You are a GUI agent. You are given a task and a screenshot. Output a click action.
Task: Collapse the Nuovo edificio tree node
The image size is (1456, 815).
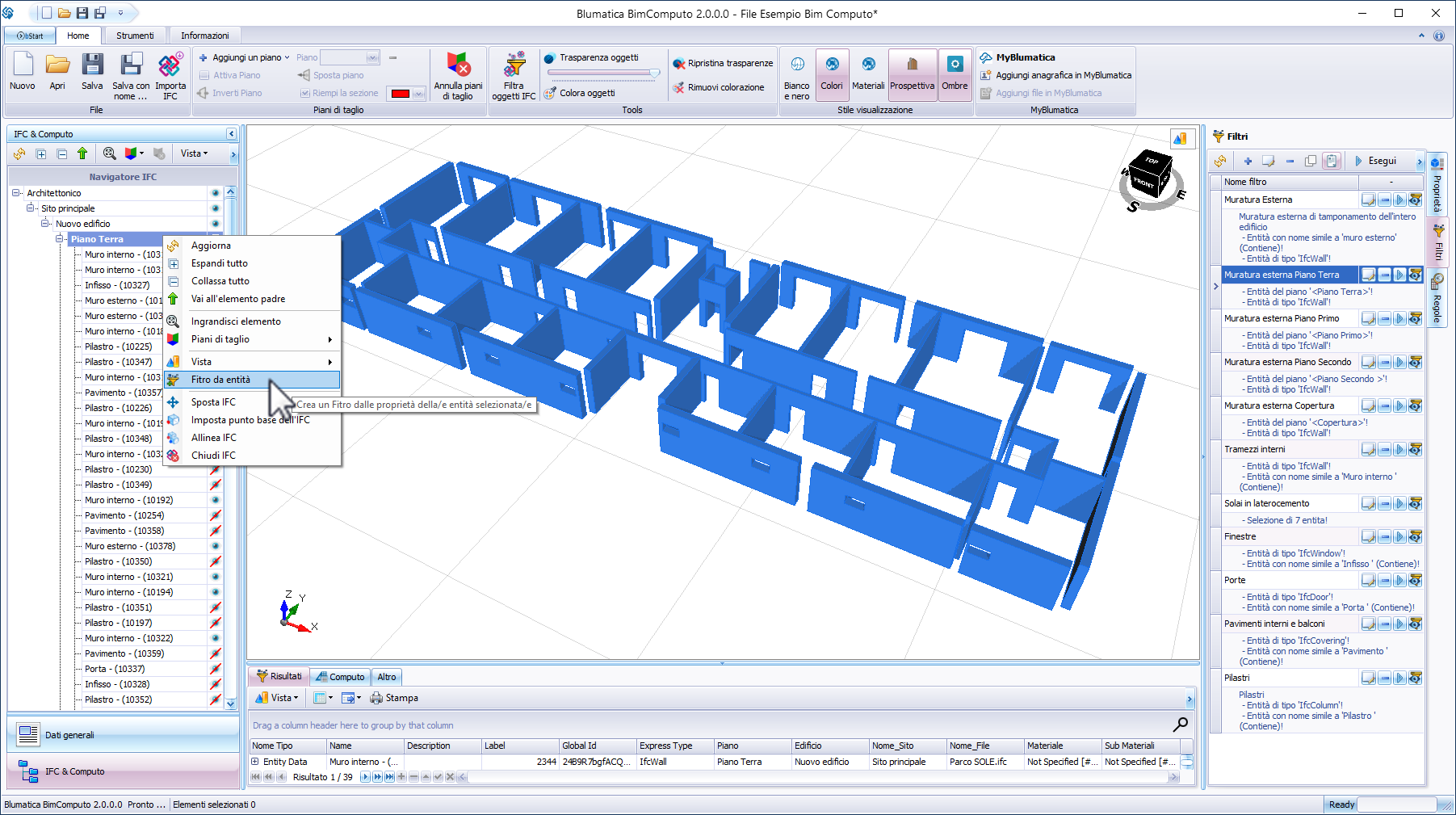(45, 224)
